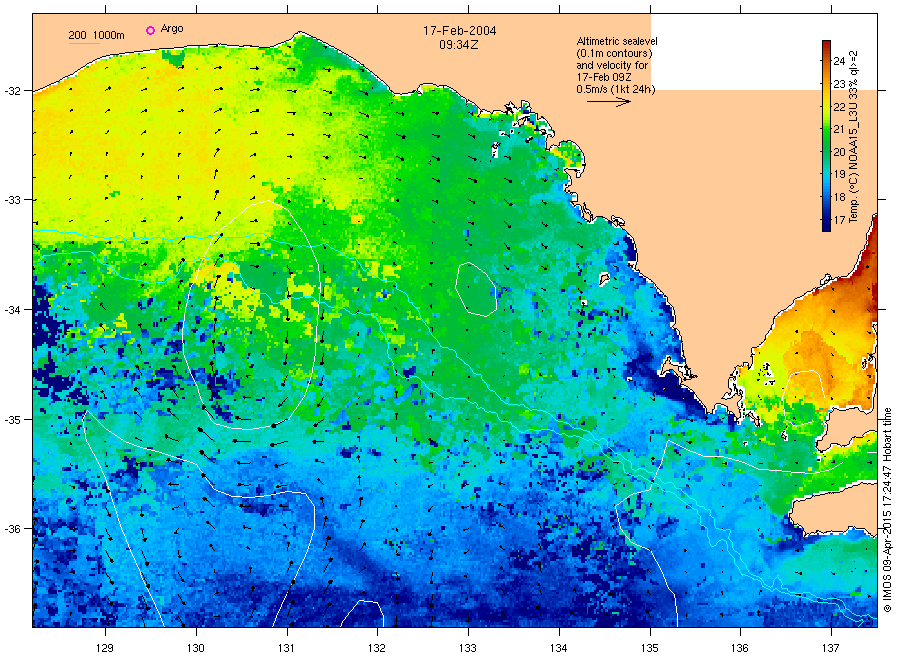This screenshot has height=660, width=900.
Task: Click latitude label -34
Action: click(12, 310)
